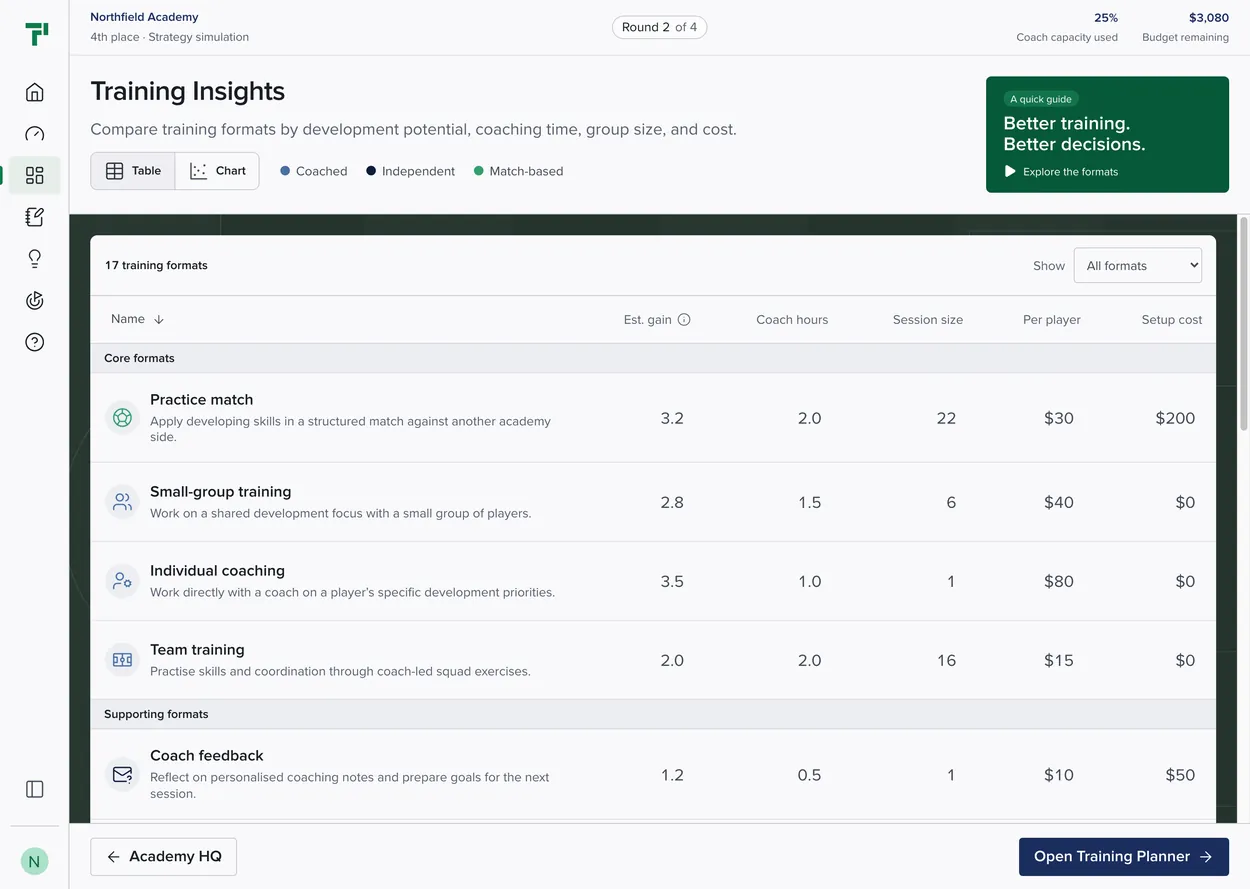Open the Home icon in sidebar

tap(35, 93)
